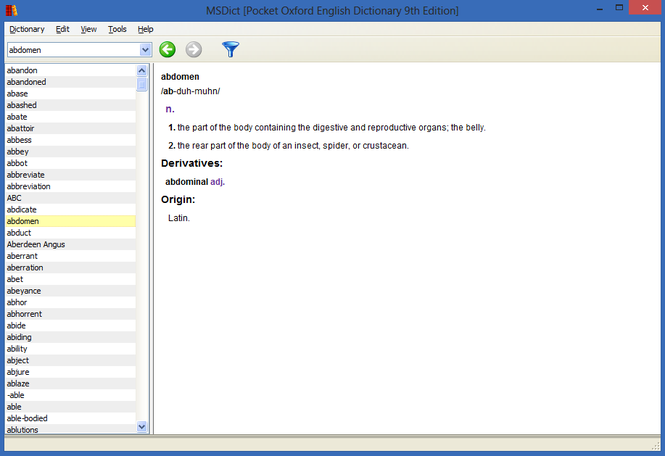Screen dimensions: 665x456
Task: Select 'abandon' in the word list
Action: 70,70
